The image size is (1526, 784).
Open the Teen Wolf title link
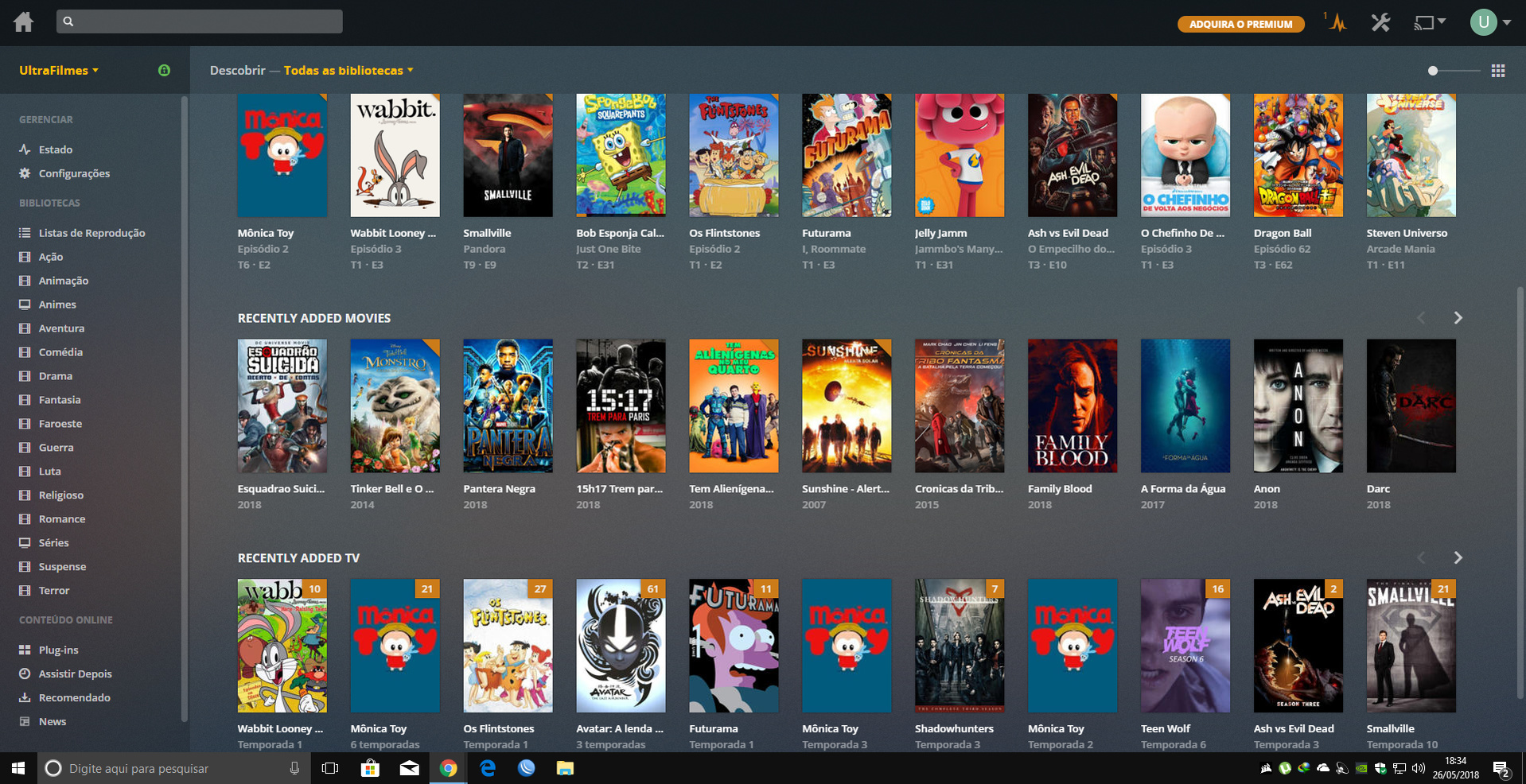(1166, 728)
